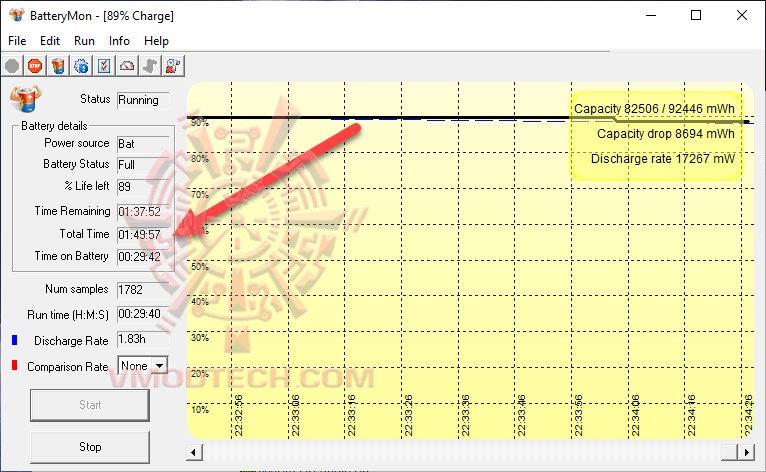Expand the Comparison Rate dropdown
Viewport: 766px width, 472px height.
[159, 365]
